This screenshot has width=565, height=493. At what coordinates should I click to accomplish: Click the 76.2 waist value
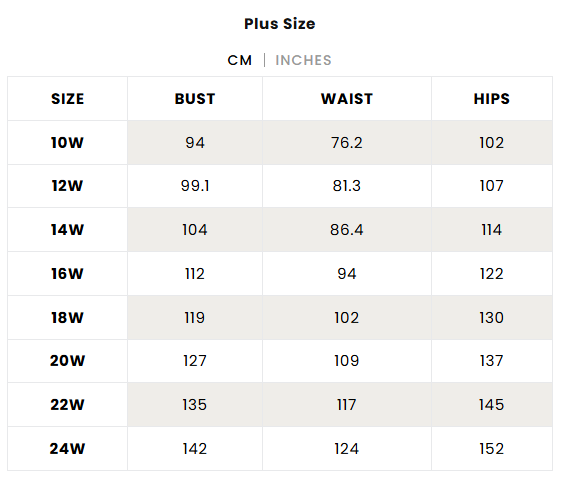[x=347, y=143]
